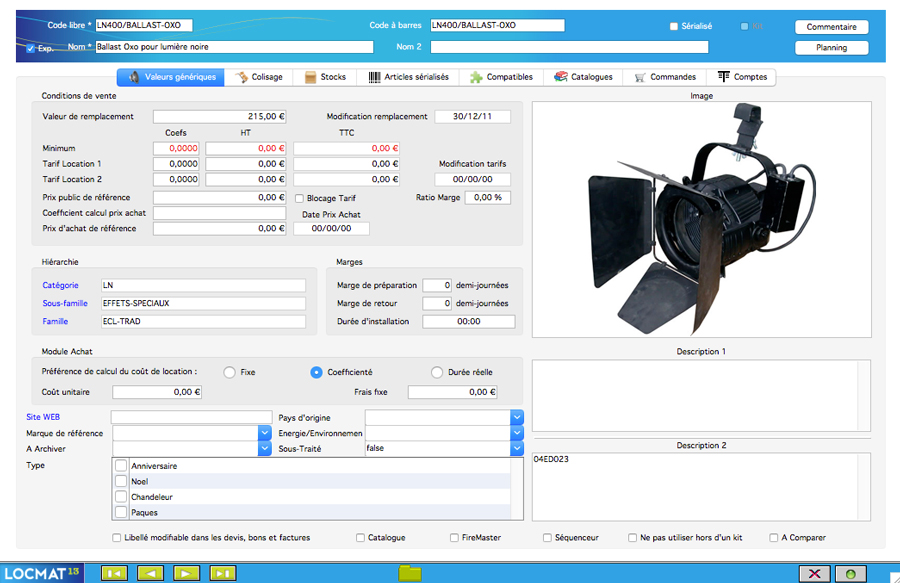Select the Durée réelle radio button
The width and height of the screenshot is (900, 583).
(437, 372)
